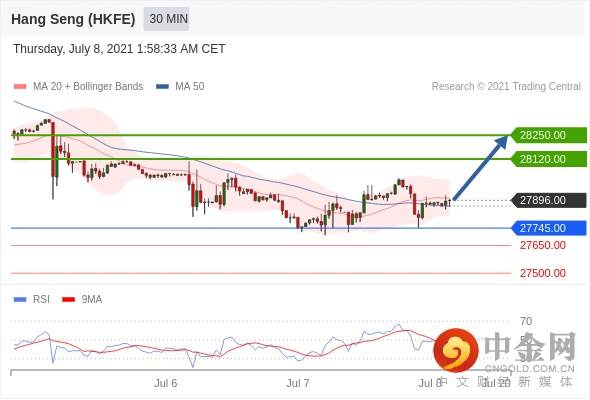Click the MA 20 + Bollinger Bands legend swatch
The height and width of the screenshot is (400, 590).
coord(20,87)
